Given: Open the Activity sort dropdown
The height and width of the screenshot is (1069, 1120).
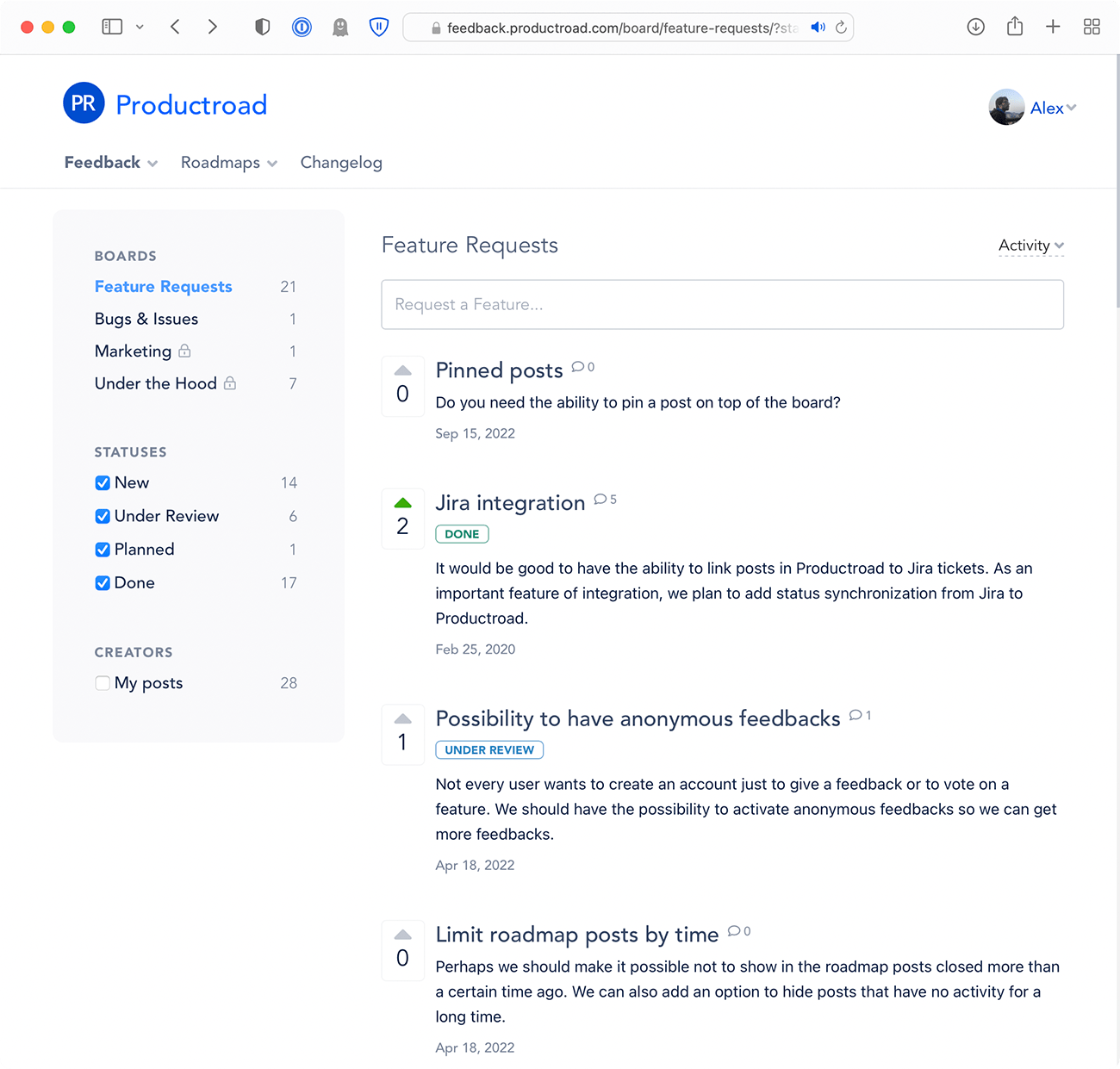Looking at the screenshot, I should [1031, 245].
